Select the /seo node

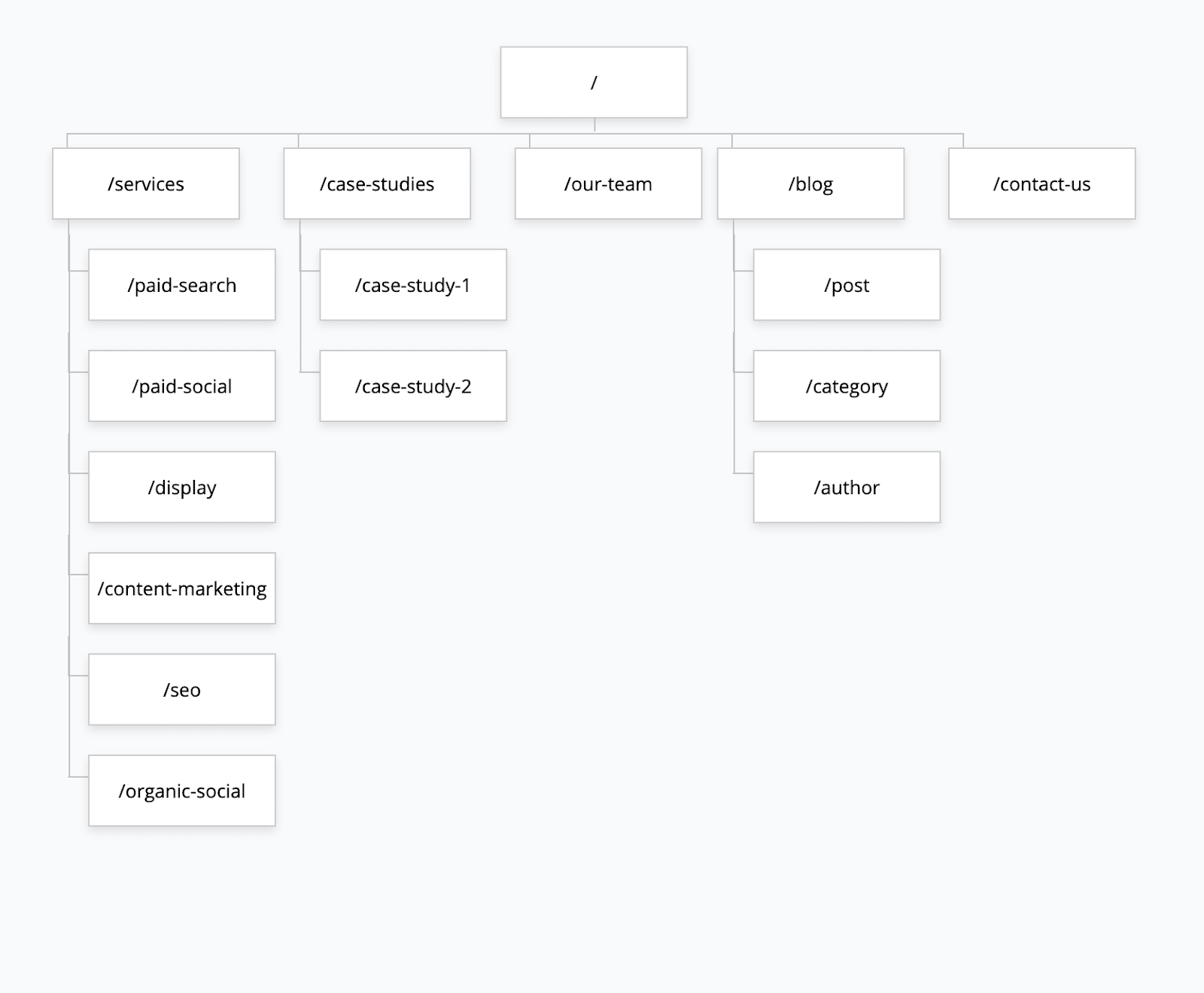[x=182, y=690]
